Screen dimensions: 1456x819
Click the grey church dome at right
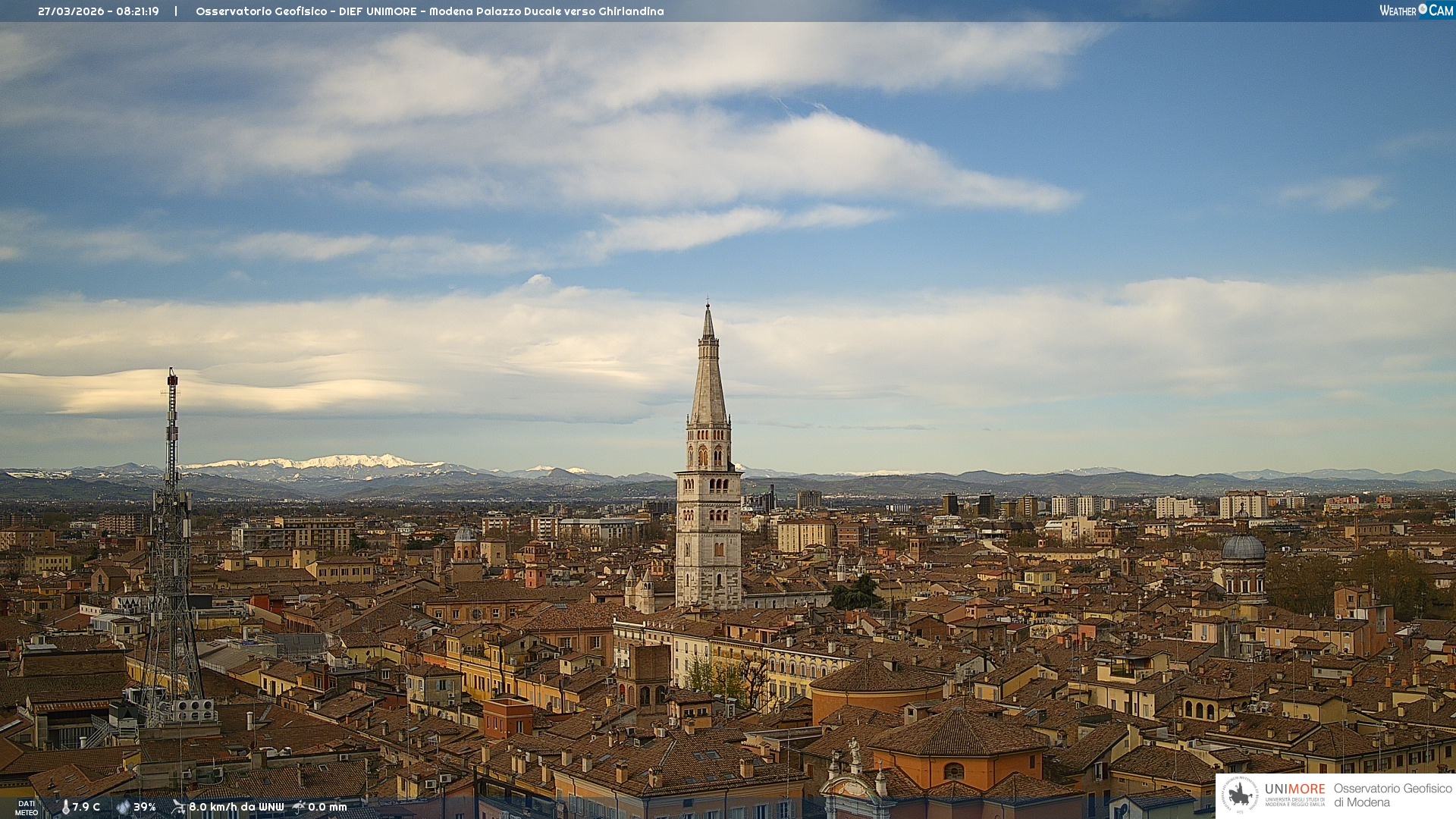1243,548
